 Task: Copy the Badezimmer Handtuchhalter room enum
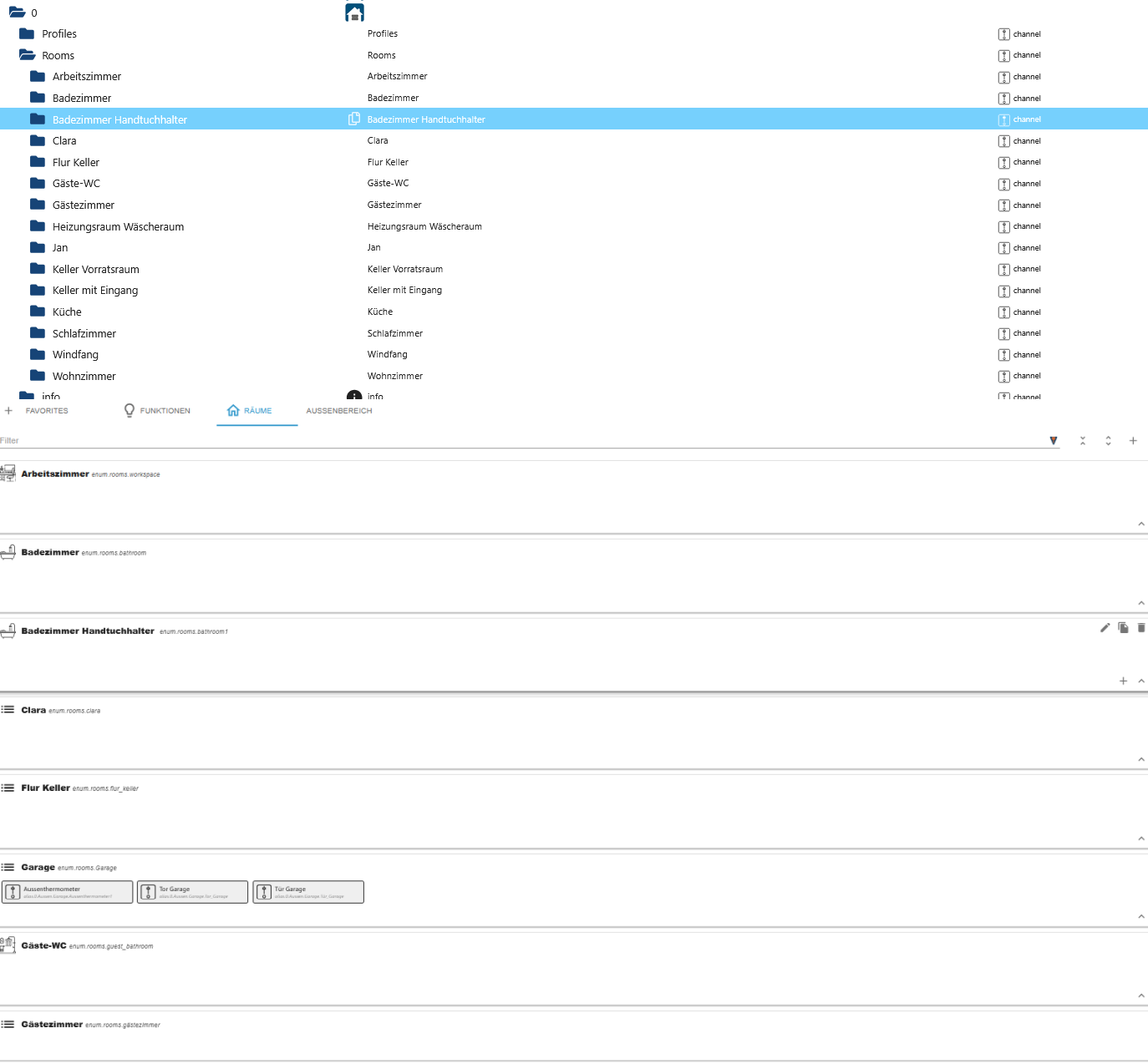coord(1123,627)
